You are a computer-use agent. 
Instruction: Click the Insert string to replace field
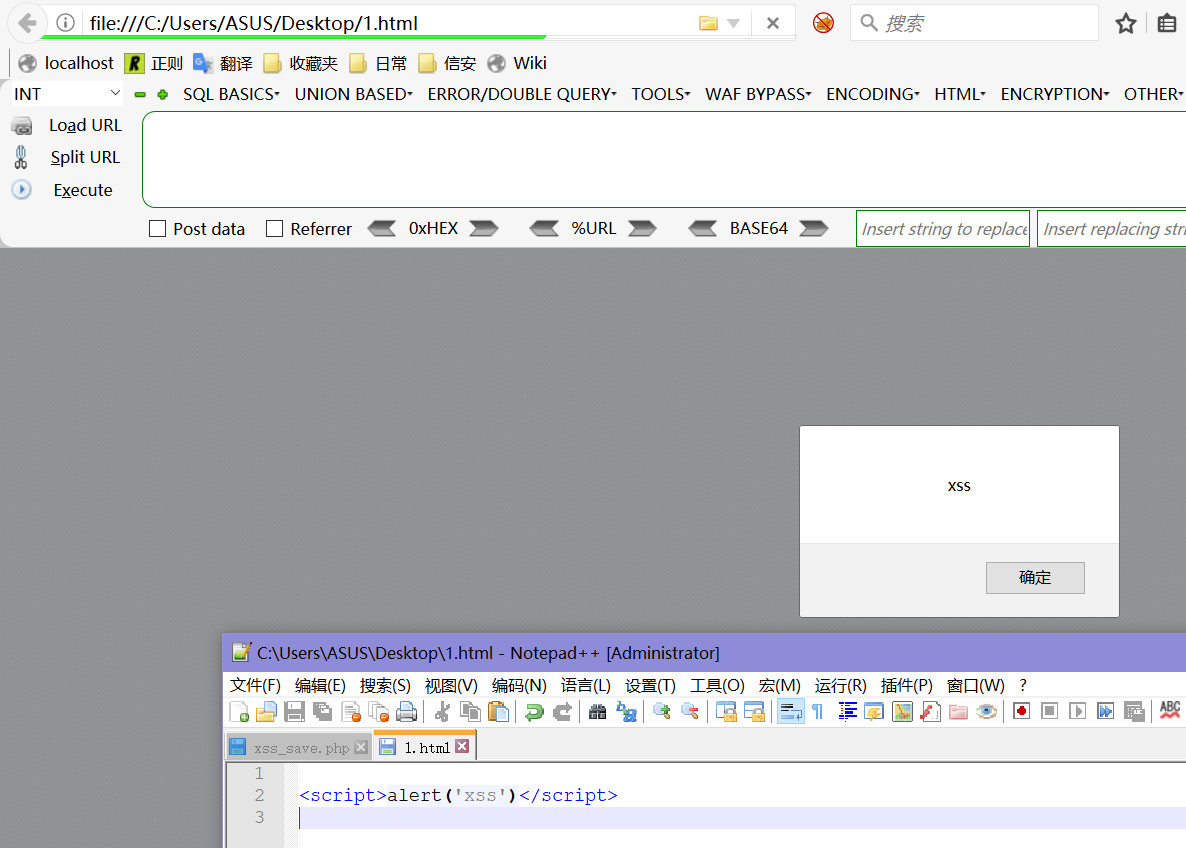click(x=942, y=228)
